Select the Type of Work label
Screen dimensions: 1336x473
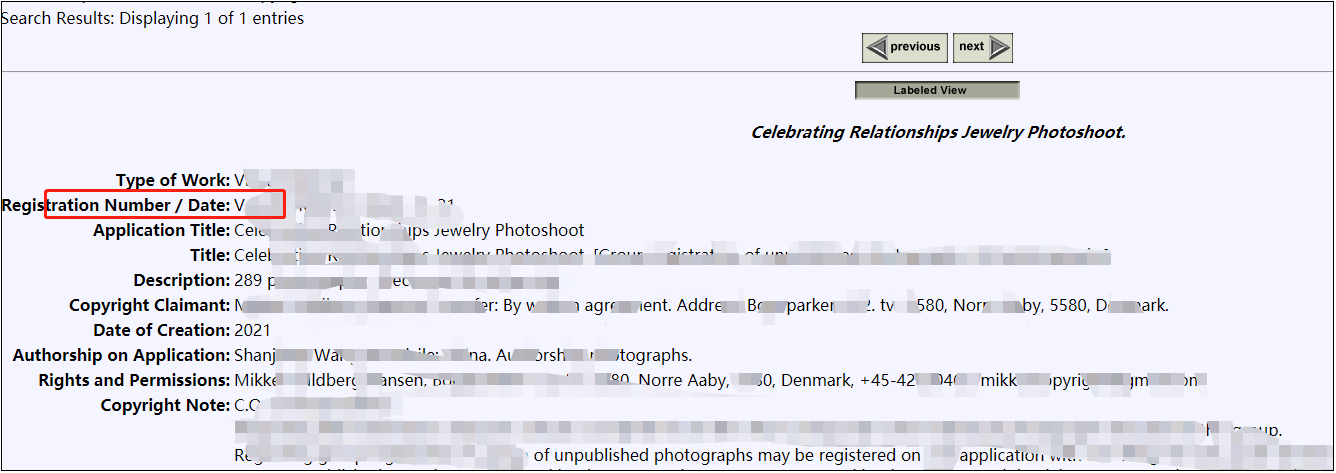click(173, 181)
